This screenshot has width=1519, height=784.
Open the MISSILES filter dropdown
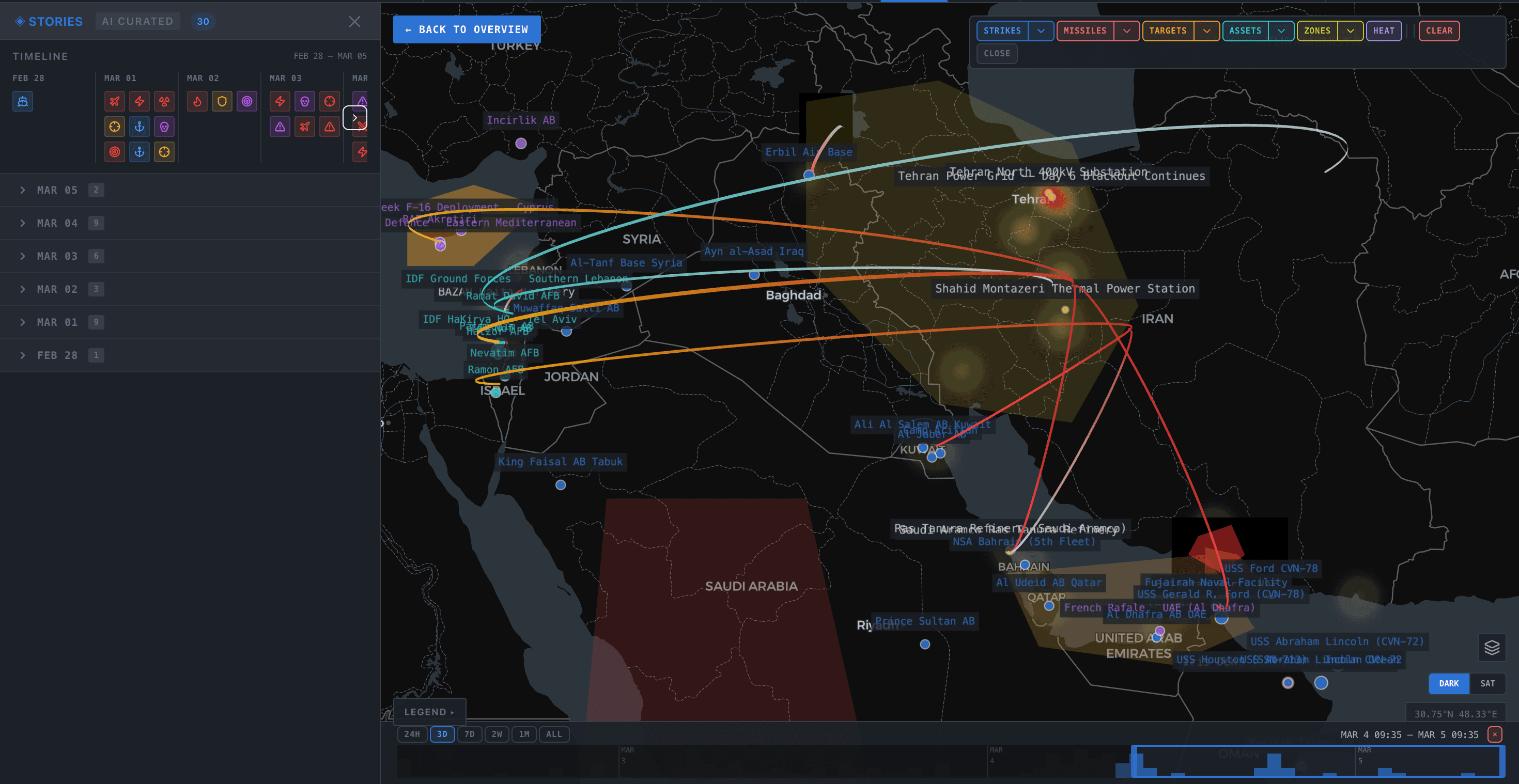[1127, 30]
